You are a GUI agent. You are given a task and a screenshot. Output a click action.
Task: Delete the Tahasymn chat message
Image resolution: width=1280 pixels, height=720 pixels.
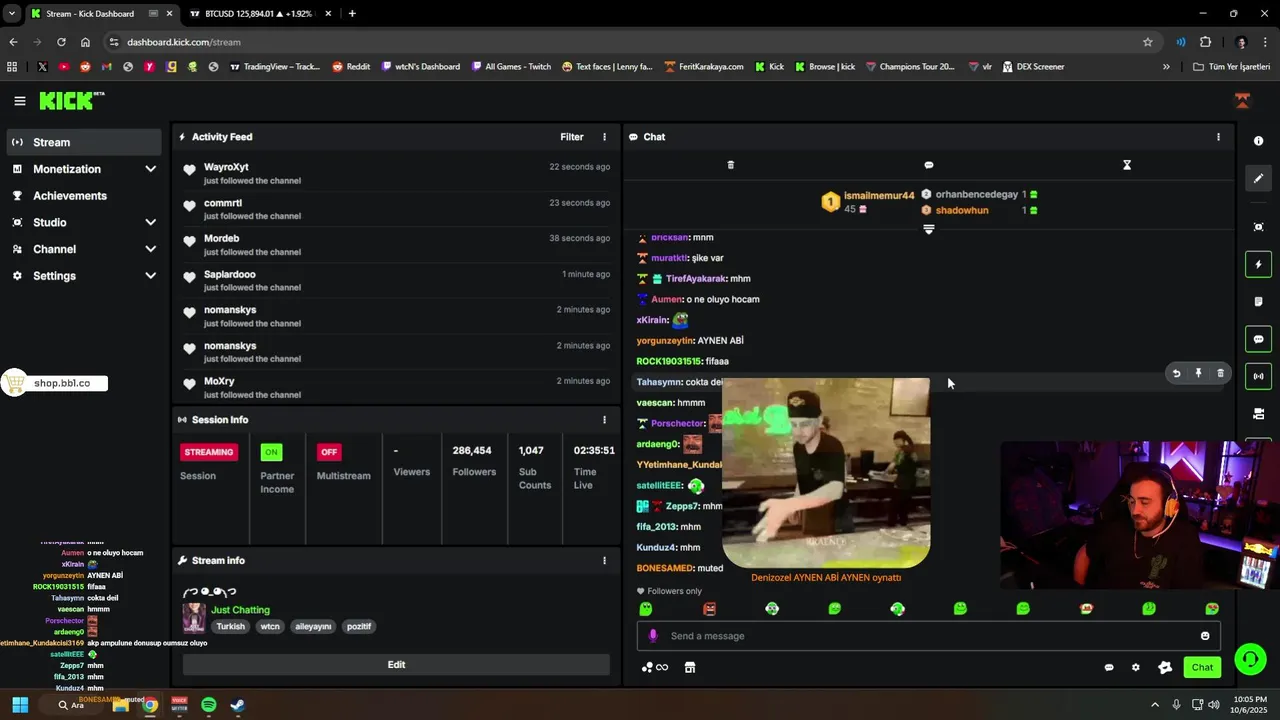tap(1220, 373)
